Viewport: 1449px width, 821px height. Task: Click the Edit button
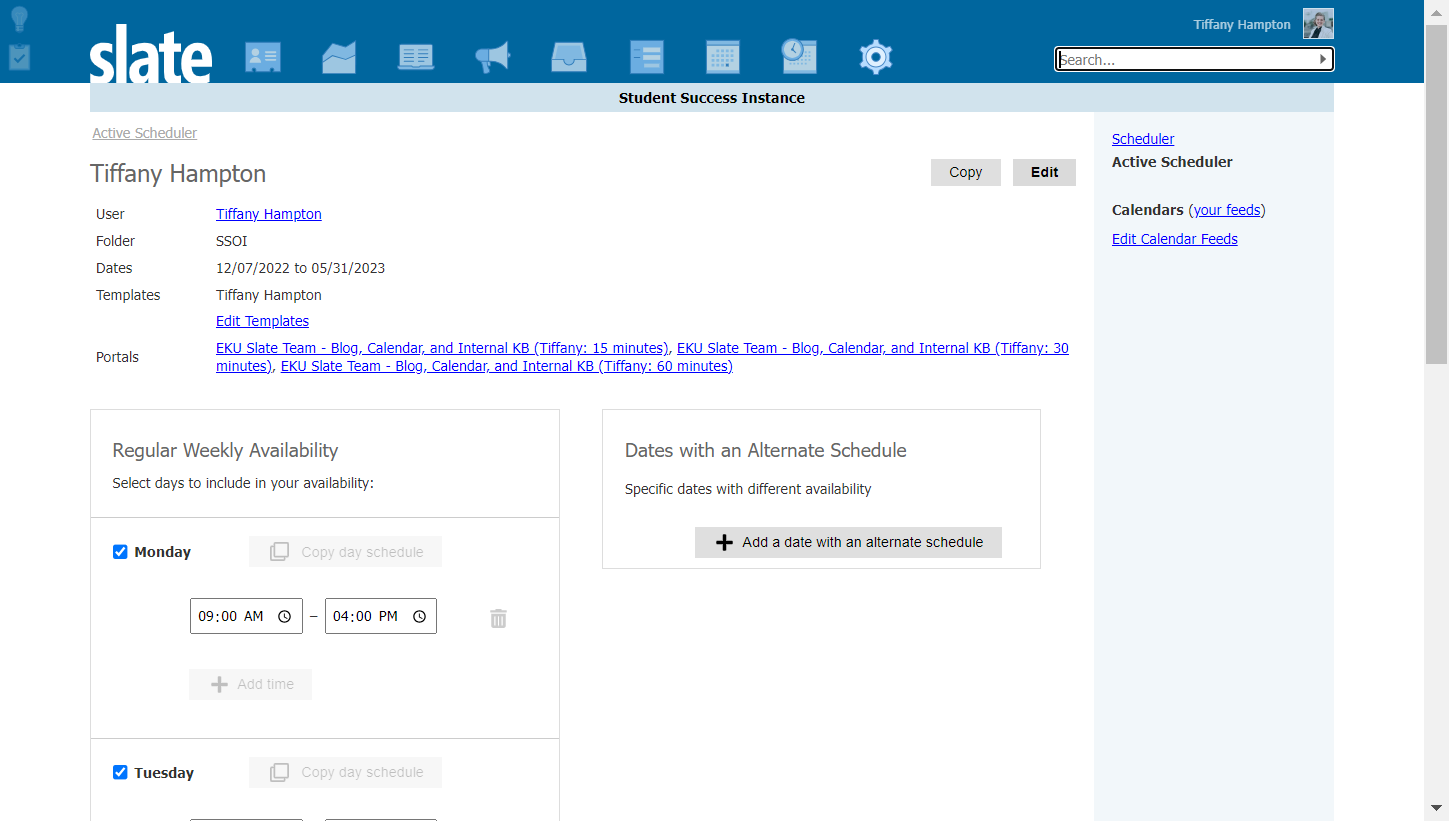coord(1044,172)
